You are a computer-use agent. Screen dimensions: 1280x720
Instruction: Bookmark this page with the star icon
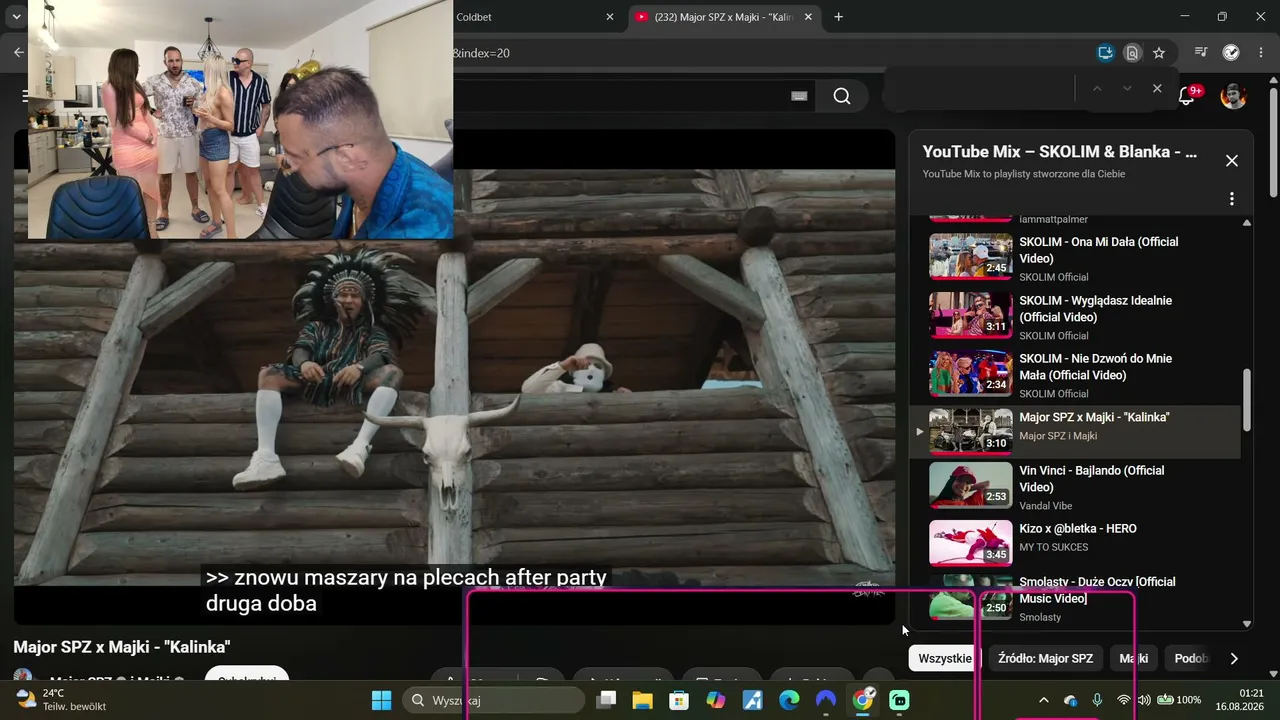click(x=1159, y=53)
